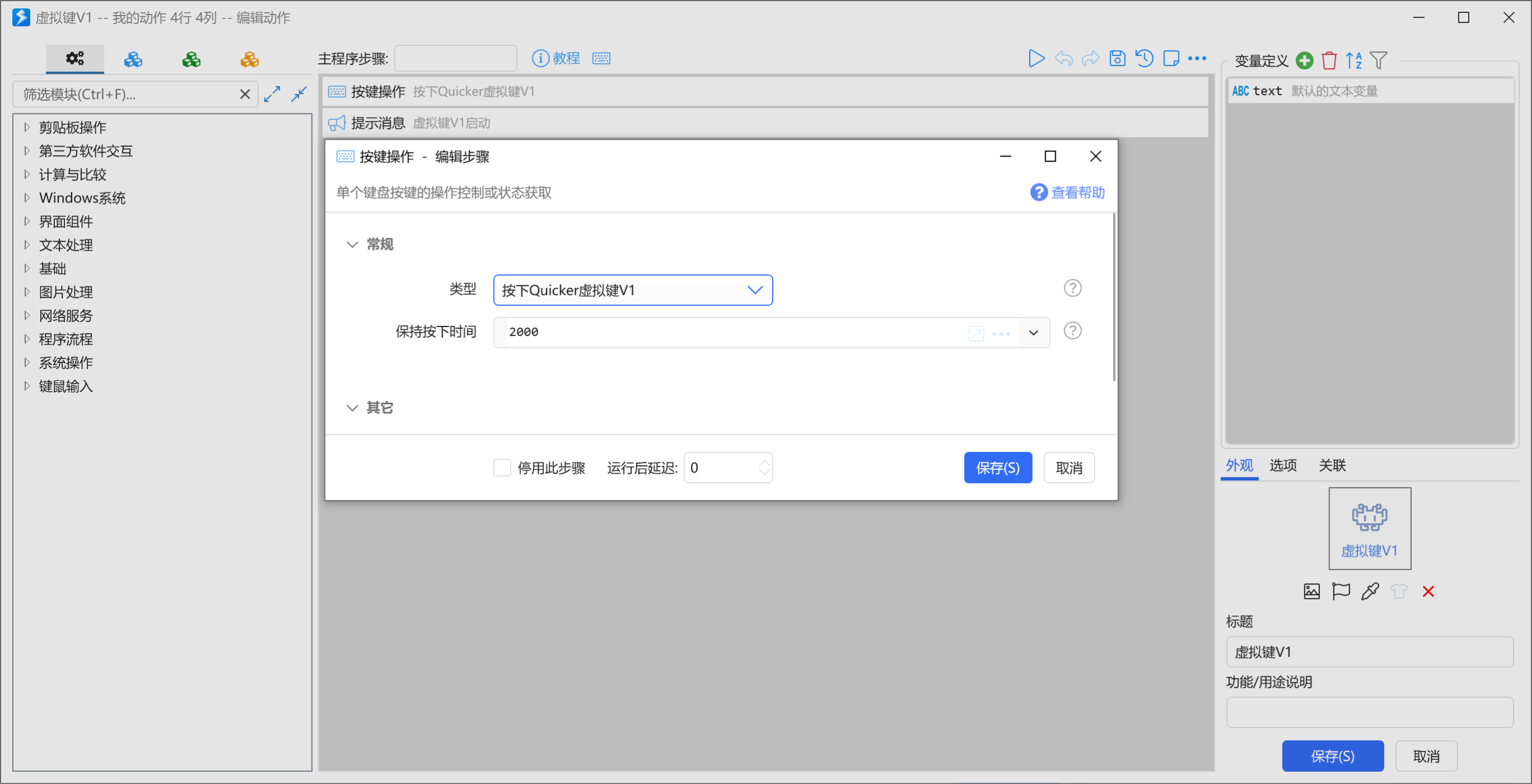Collapse the 其它 section
The width and height of the screenshot is (1532, 784).
pos(352,407)
